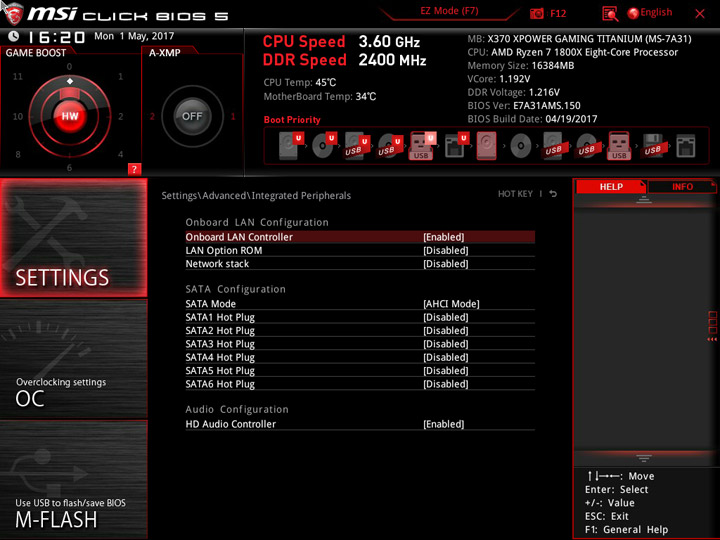Open SATA2 Hot Plug Disabled value
This screenshot has height=540, width=720.
446,330
